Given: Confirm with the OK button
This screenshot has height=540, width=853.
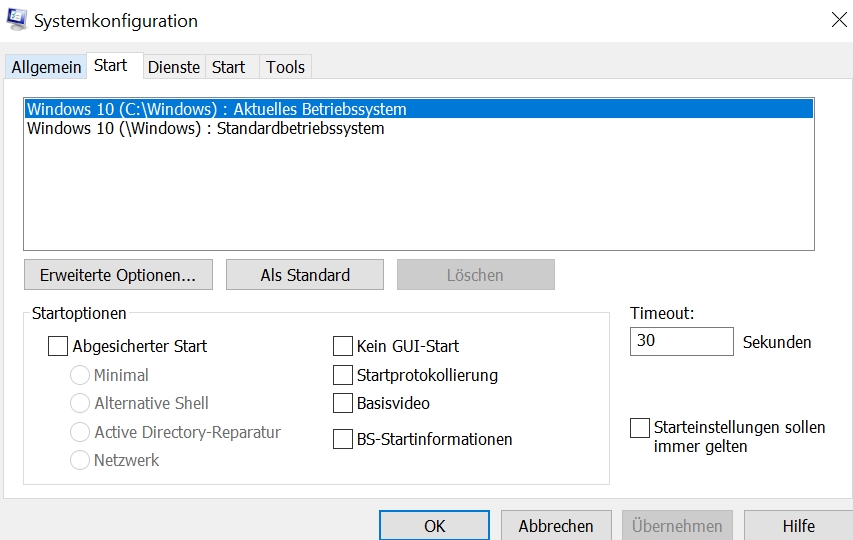Looking at the screenshot, I should tap(435, 525).
